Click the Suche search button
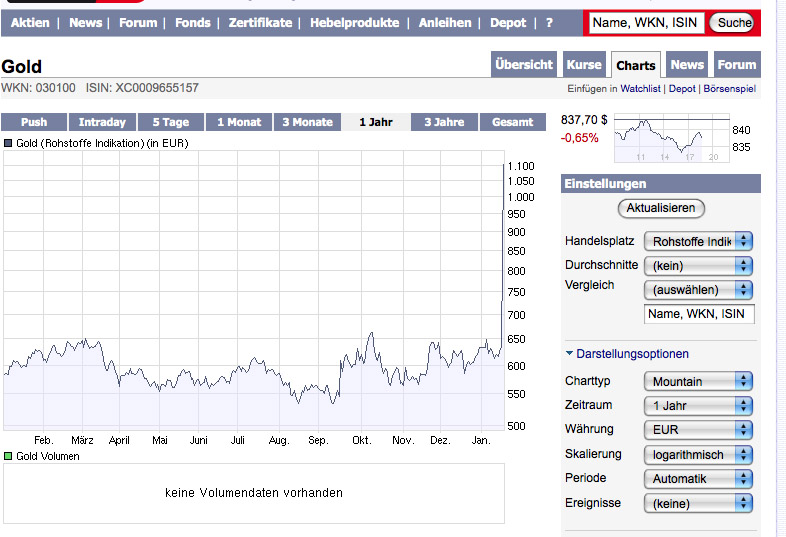 click(733, 23)
